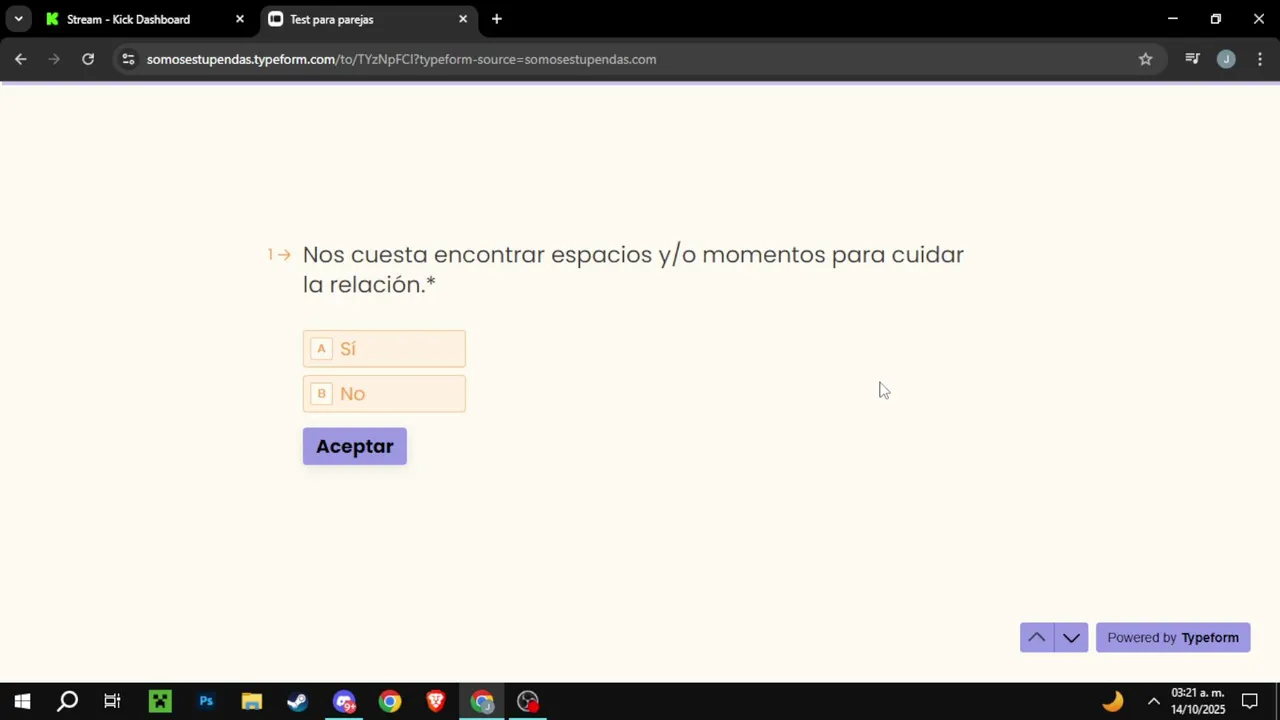This screenshot has width=1280, height=720.
Task: Go forward in browser history
Action: pos(55,59)
